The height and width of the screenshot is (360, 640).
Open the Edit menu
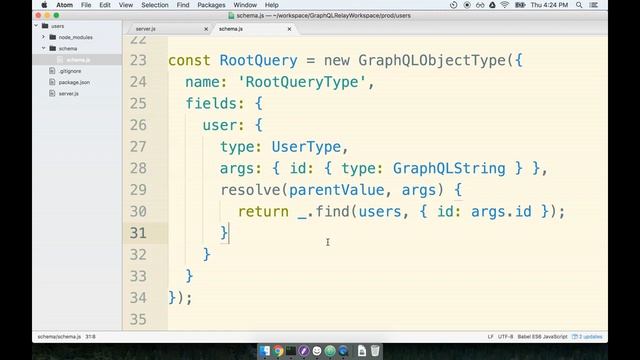click(105, 5)
